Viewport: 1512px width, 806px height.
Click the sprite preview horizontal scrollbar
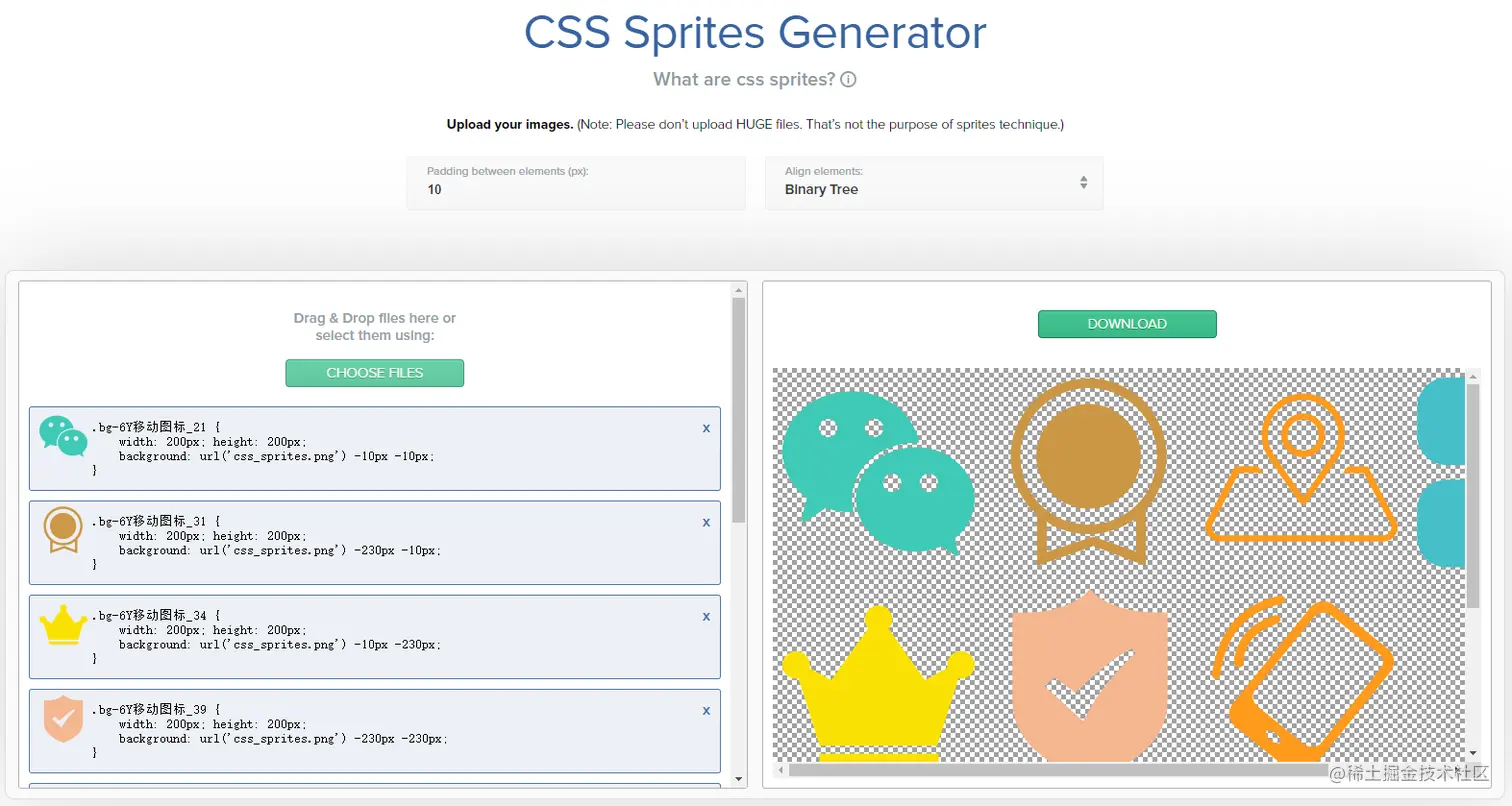(1060, 770)
